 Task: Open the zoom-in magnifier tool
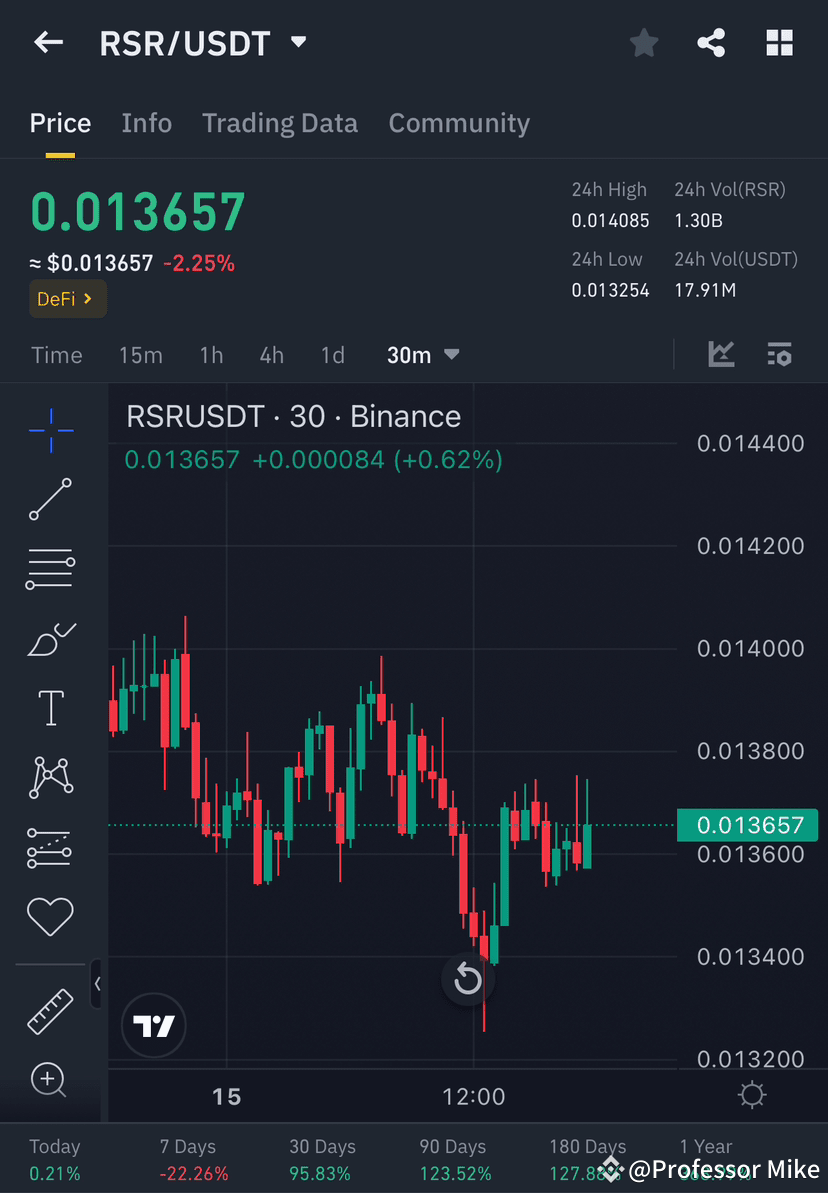click(49, 1080)
